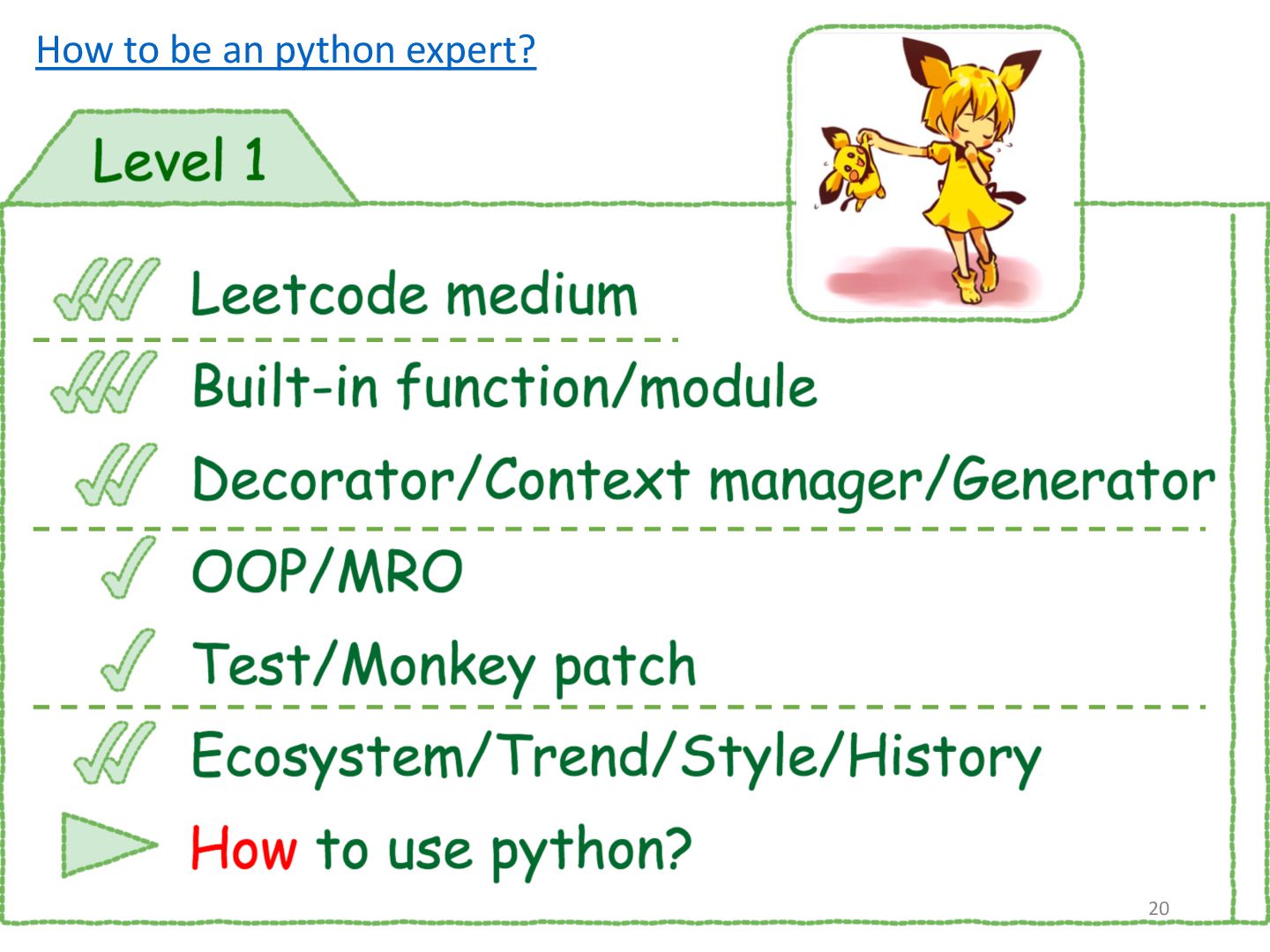
Task: Click the triple checkmark beside Leetcode medium
Action: coord(108,289)
